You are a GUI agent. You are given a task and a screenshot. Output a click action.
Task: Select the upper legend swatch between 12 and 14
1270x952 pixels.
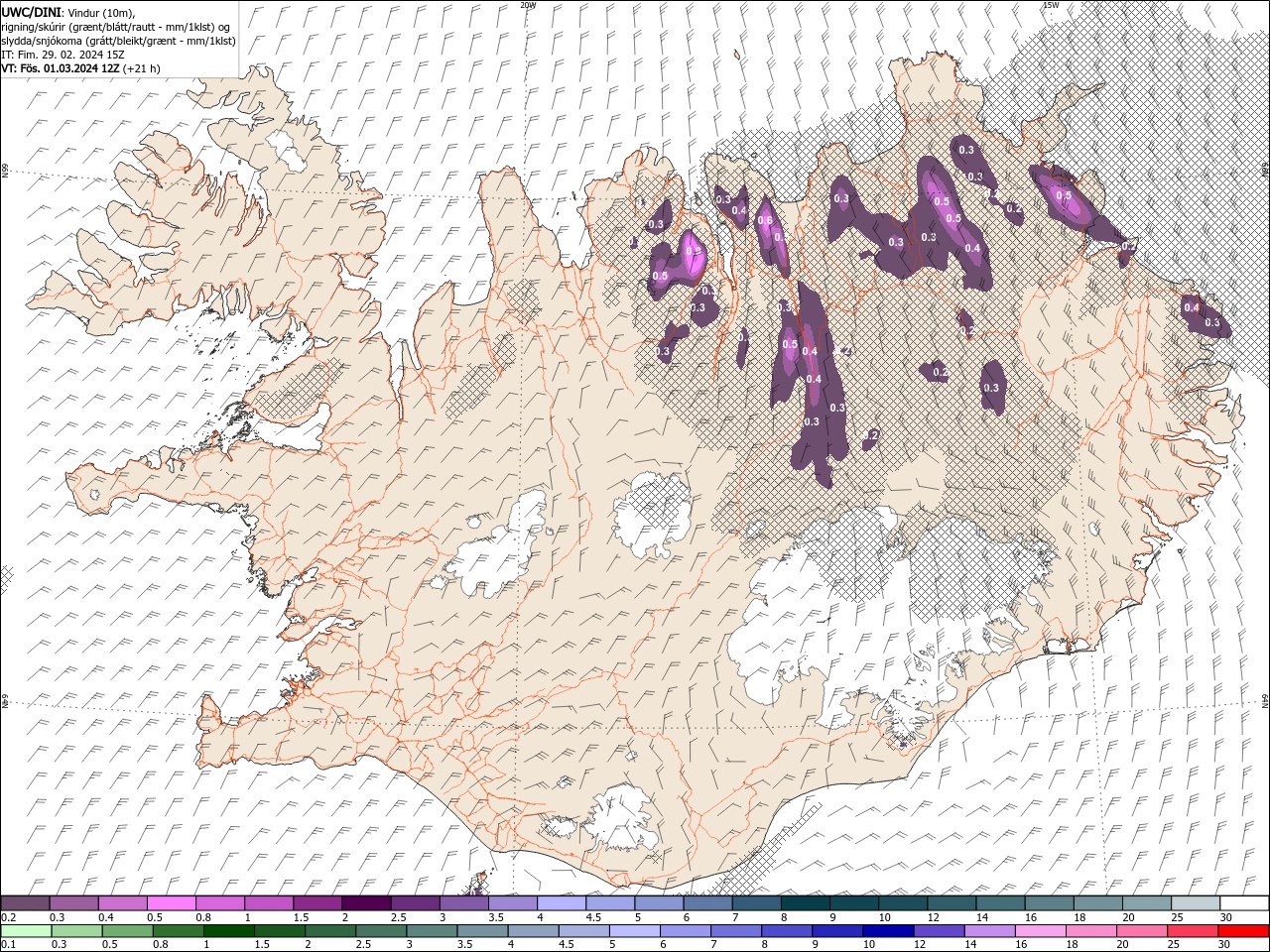click(952, 903)
